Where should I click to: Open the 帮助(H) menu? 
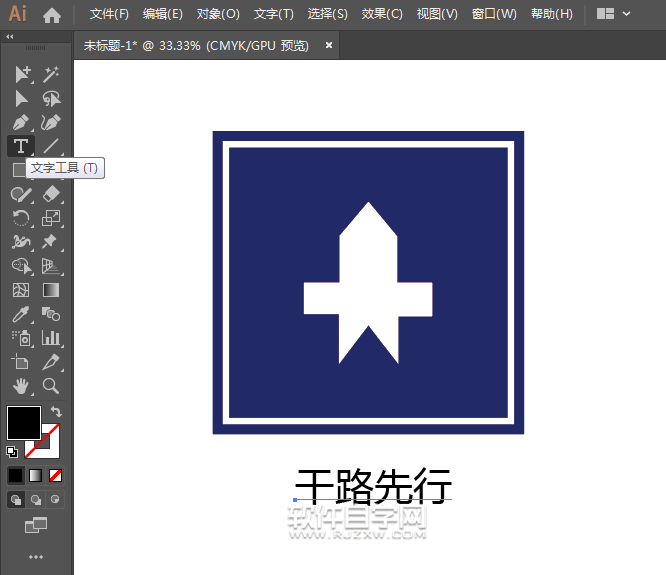(552, 14)
